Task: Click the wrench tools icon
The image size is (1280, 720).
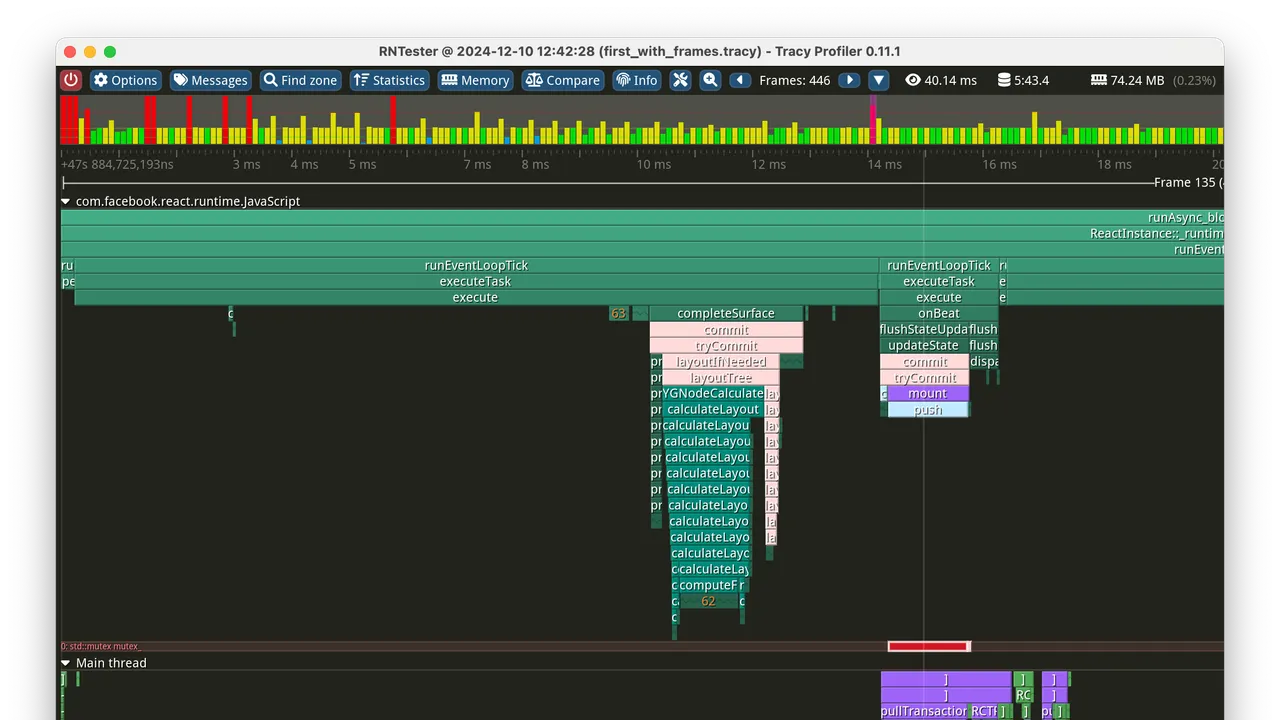Action: (x=680, y=80)
